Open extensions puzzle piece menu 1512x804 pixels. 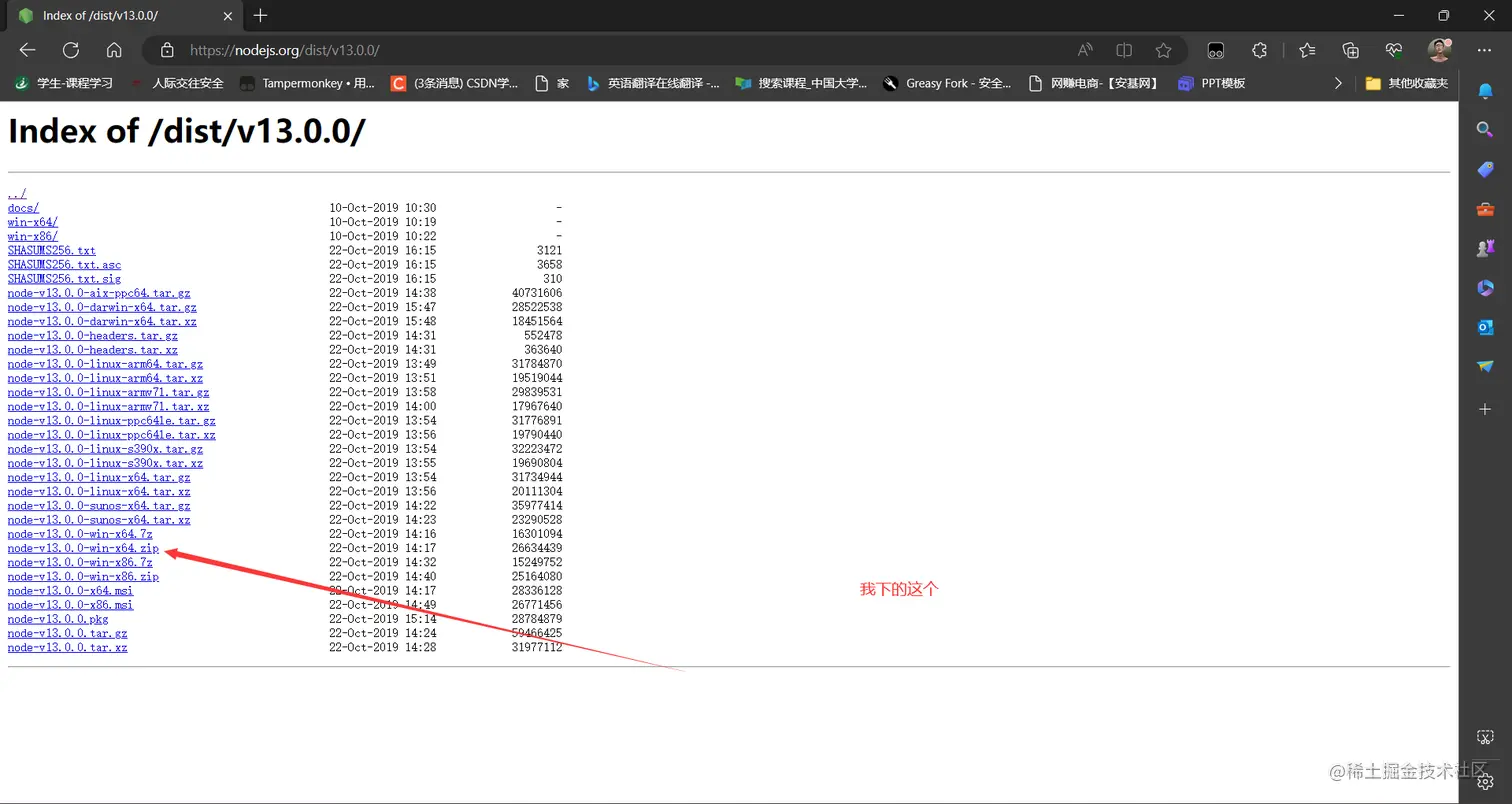click(x=1260, y=50)
